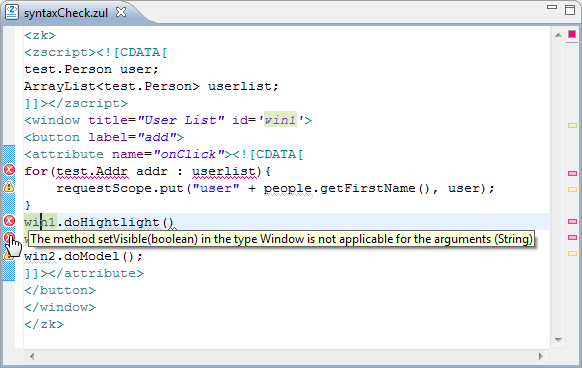Jump to the for-loop error marker in overview ruler
Image resolution: width=582 pixels, height=368 pixels.
coord(572,173)
